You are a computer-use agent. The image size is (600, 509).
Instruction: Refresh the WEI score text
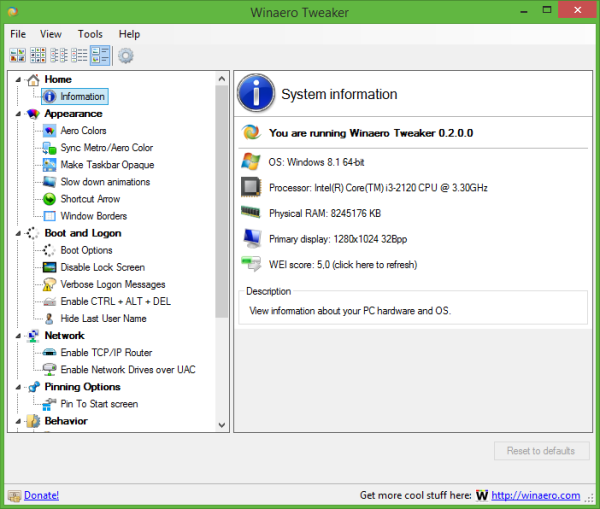(343, 265)
